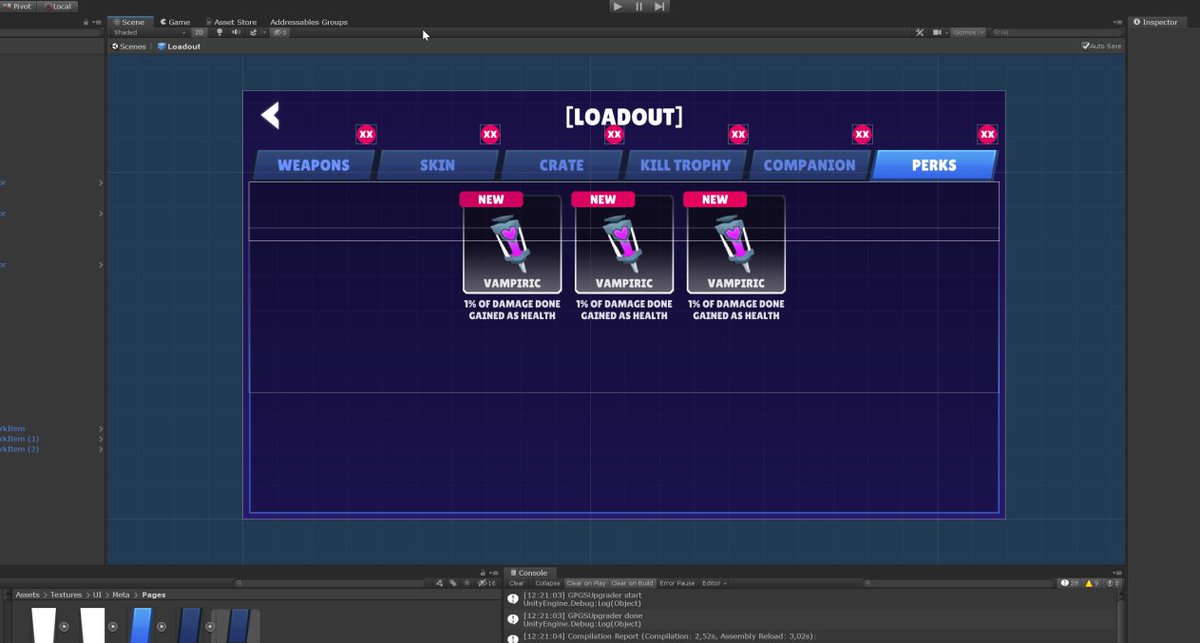Select the SKIN loadout tab

[x=437, y=165]
